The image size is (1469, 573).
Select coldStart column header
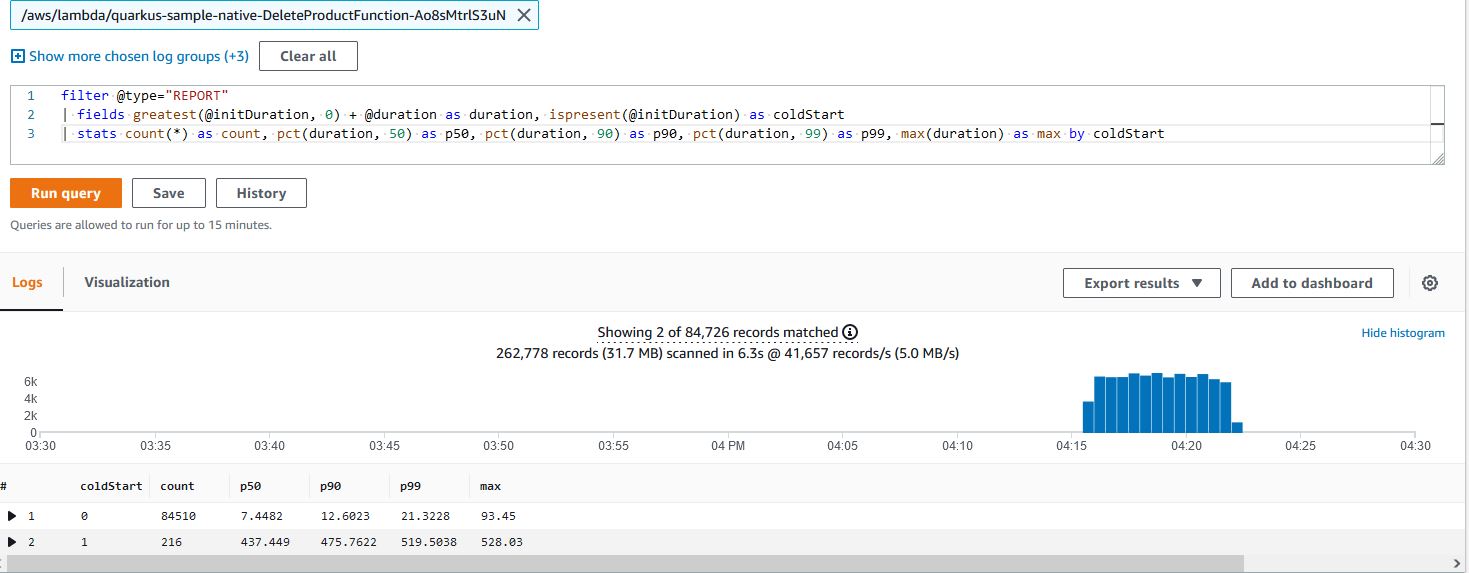coord(110,486)
